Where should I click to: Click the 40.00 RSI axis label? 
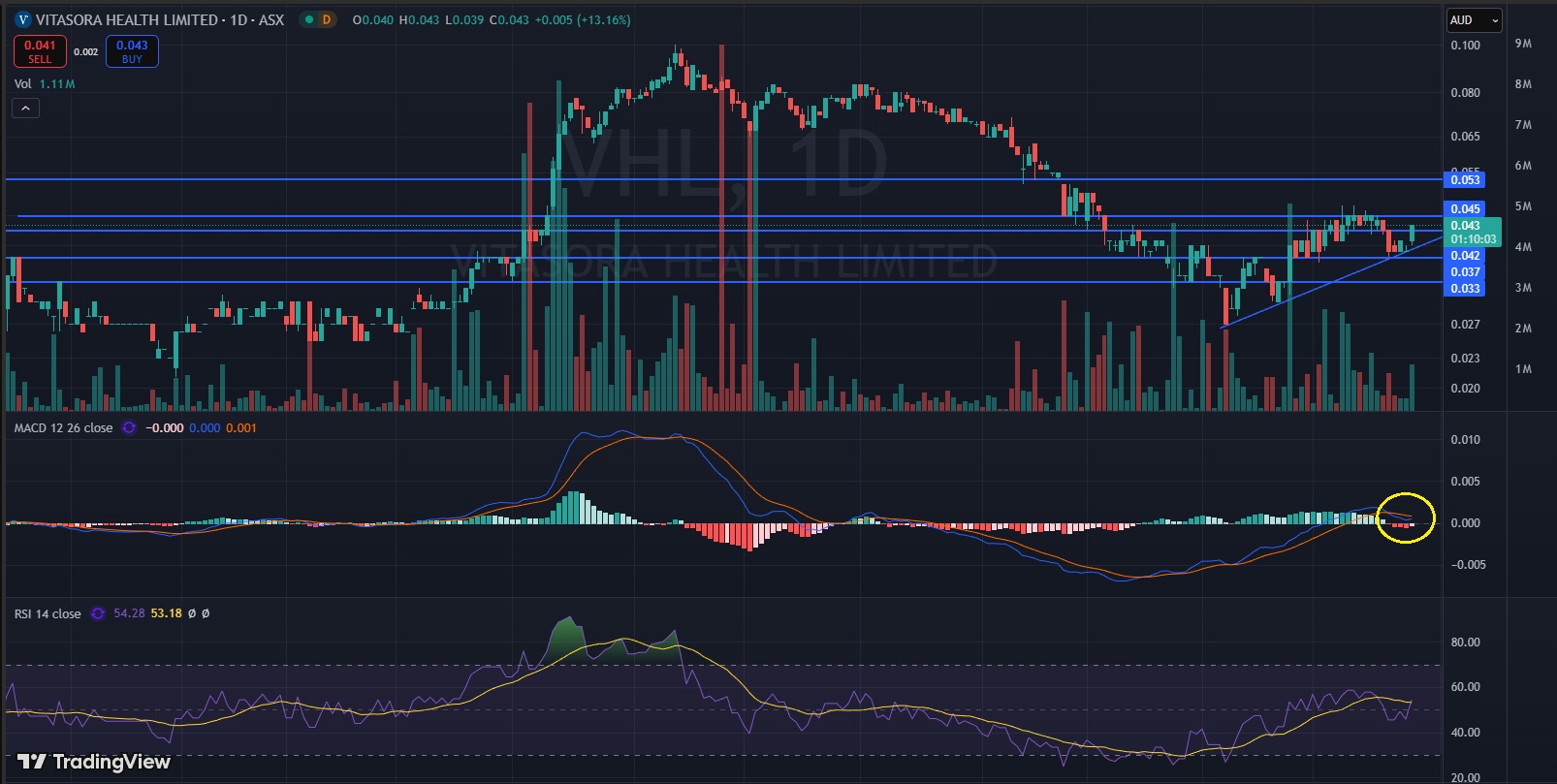tap(1465, 733)
